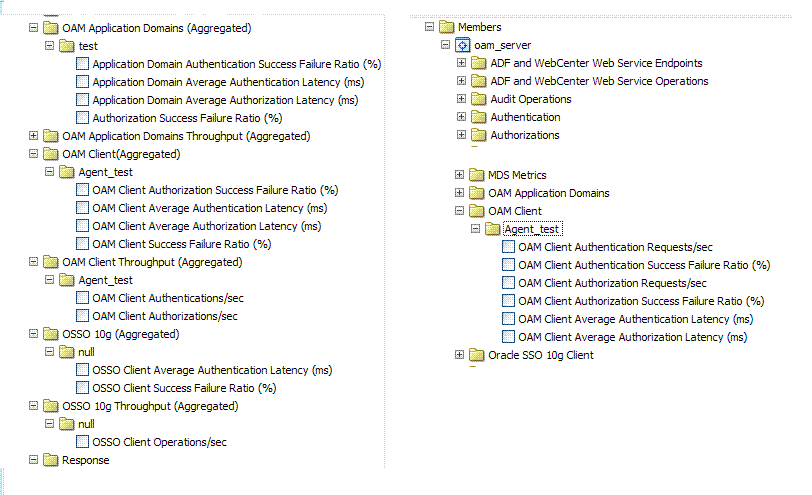Select the 'Oracle SSO 10g Client' label
Screen dimensions: 812x495
(541, 355)
